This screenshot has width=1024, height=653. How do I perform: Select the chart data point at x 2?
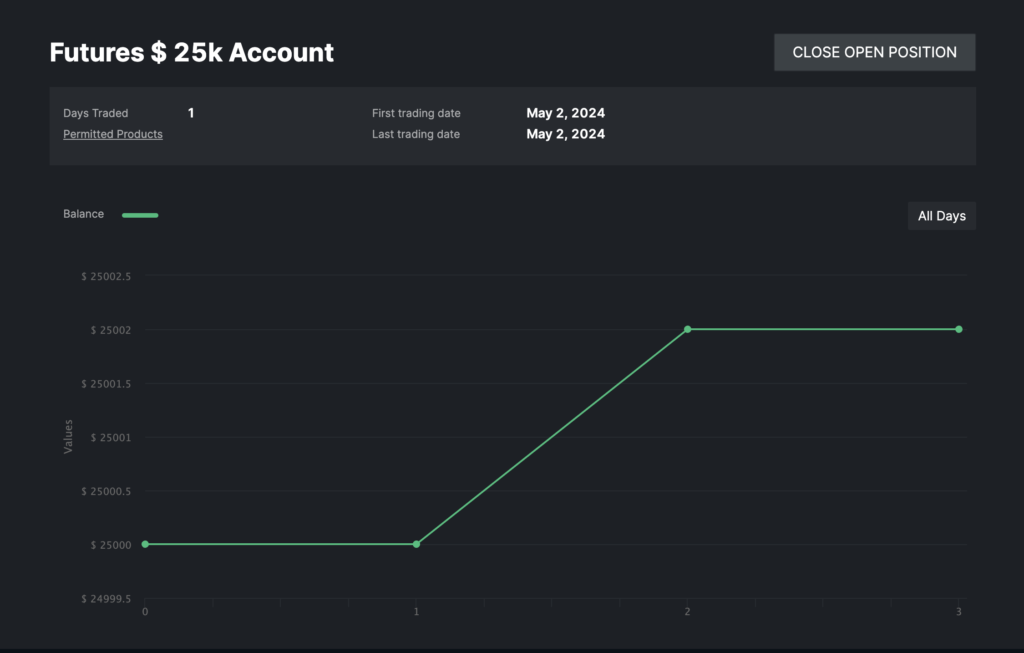coord(688,329)
